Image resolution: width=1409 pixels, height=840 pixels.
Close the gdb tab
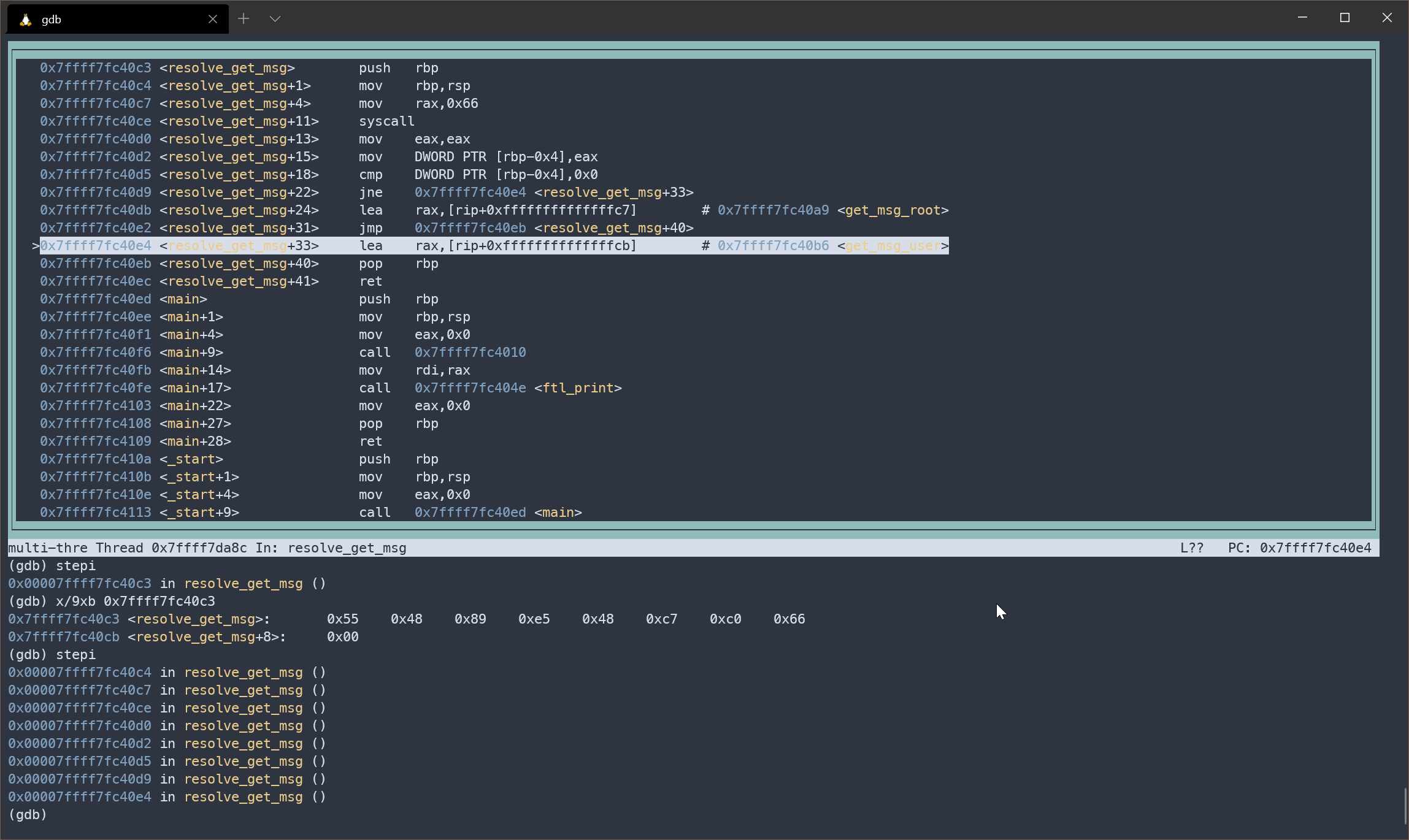coord(212,20)
